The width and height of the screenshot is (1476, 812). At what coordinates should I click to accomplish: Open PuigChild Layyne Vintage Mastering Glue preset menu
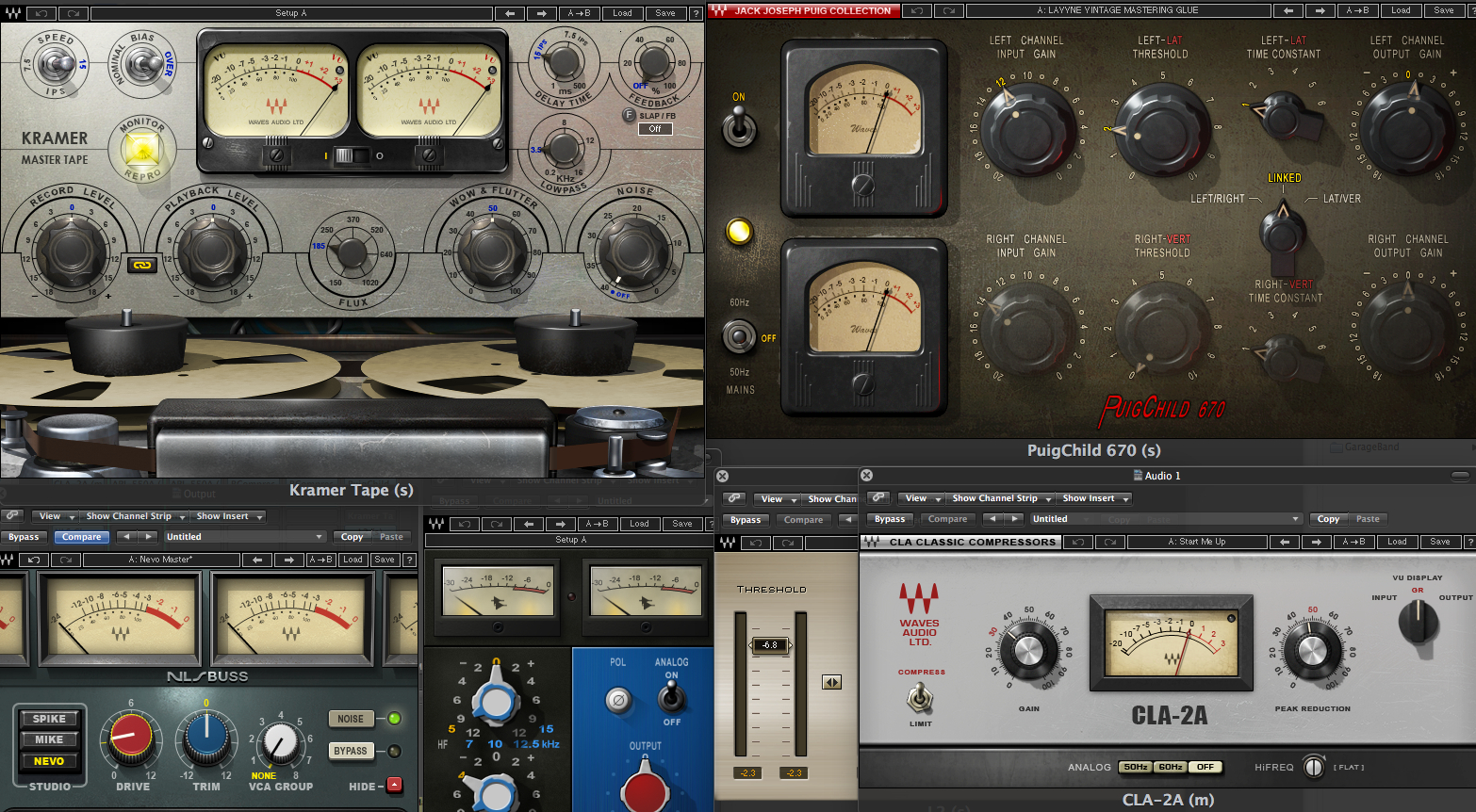[x=1117, y=10]
